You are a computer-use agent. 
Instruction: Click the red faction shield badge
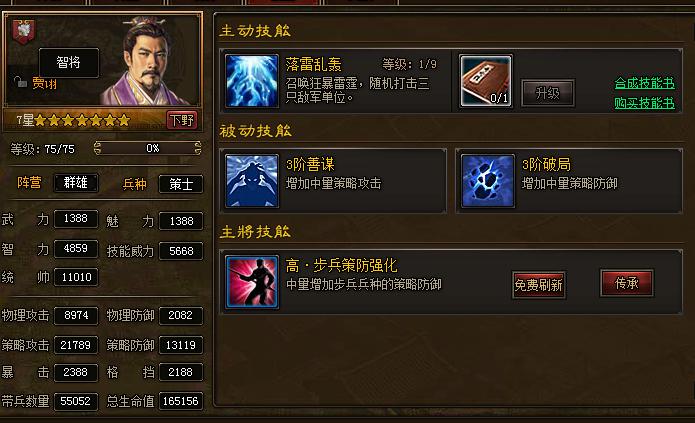click(x=24, y=32)
